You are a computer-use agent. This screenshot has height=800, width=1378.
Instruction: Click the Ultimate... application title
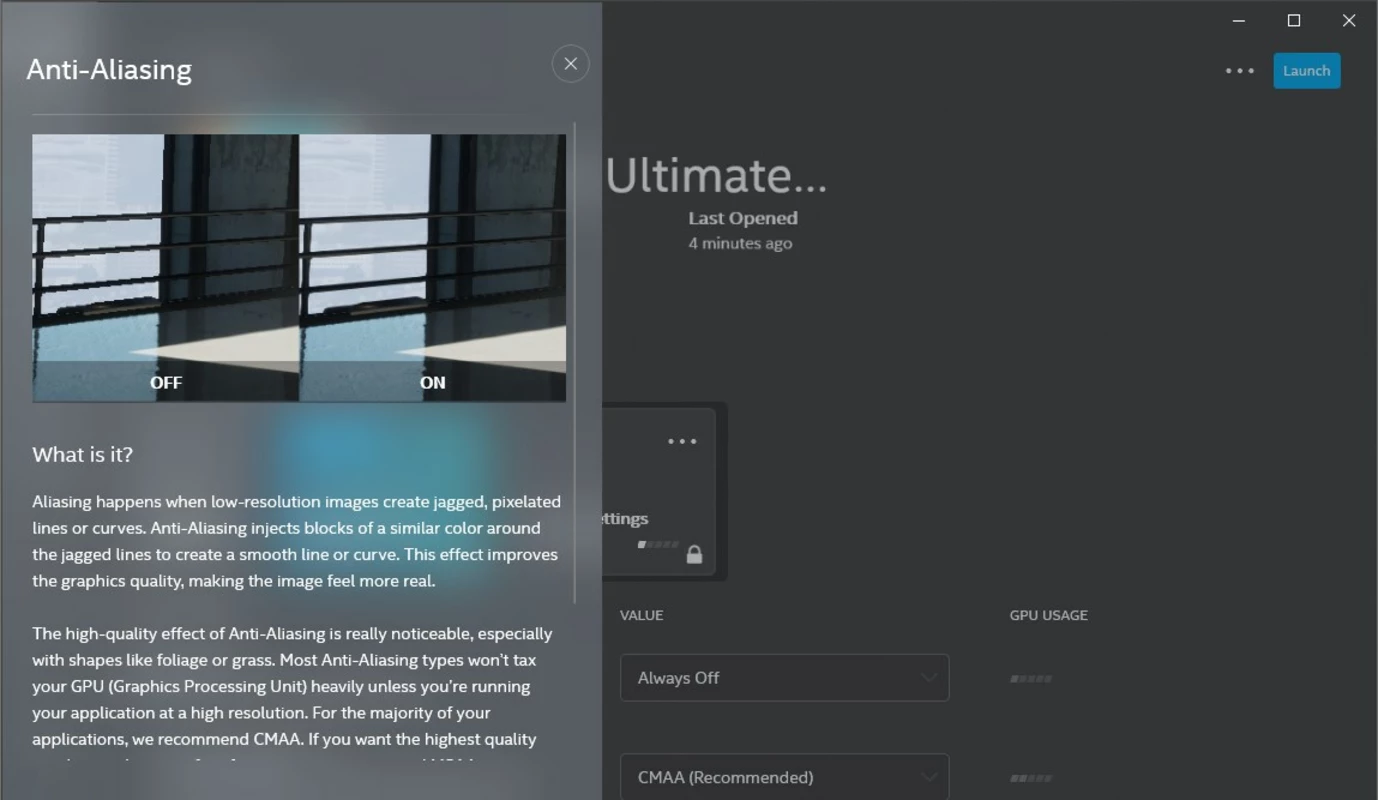716,175
